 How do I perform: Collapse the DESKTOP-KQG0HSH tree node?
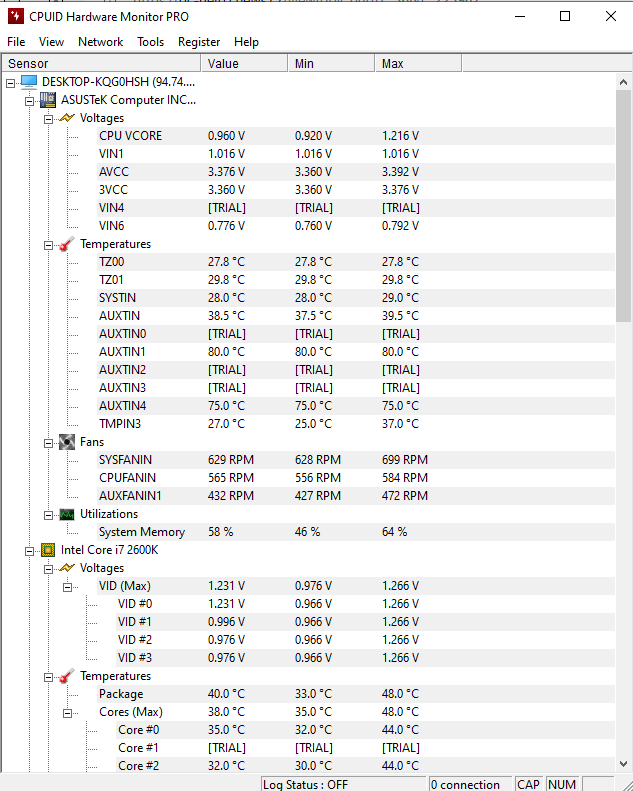[x=10, y=82]
